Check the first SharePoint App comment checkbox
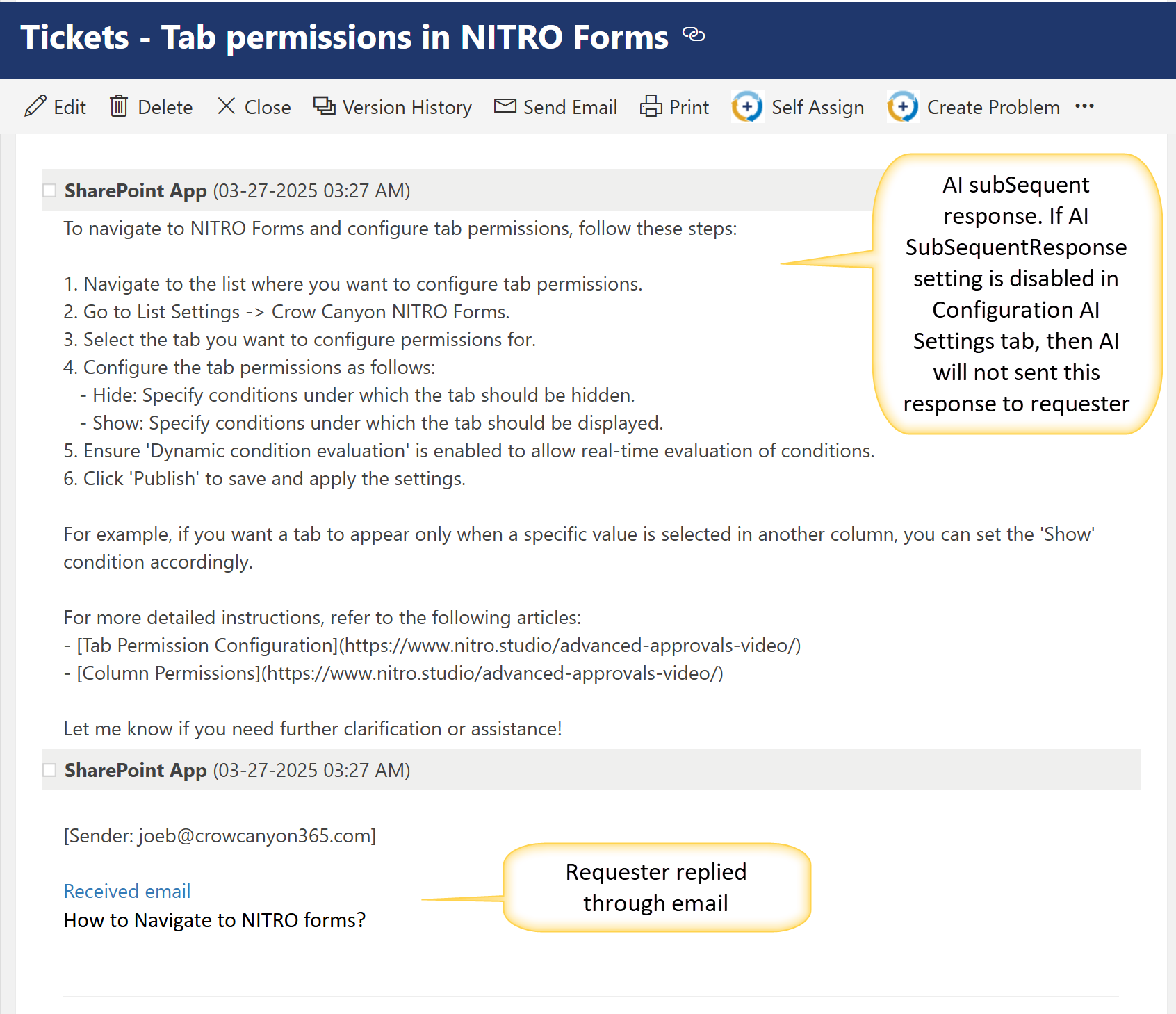1176x1014 pixels. point(49,190)
